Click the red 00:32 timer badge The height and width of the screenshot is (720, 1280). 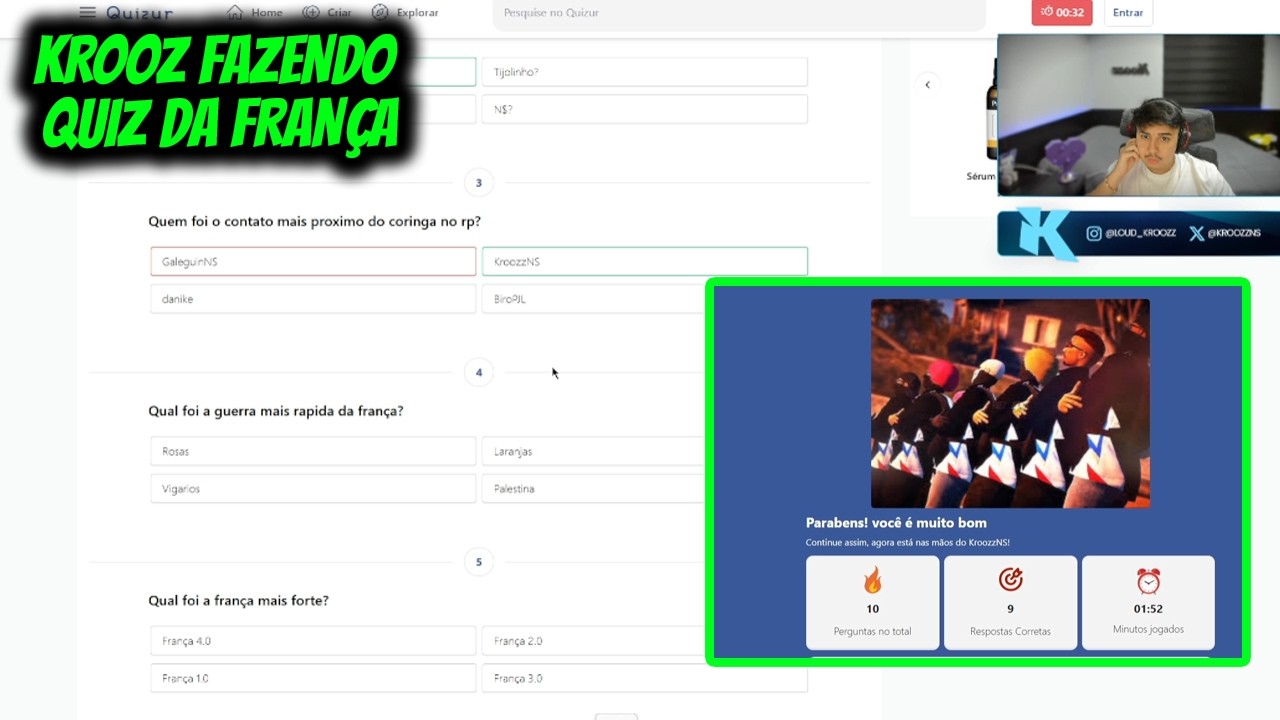click(x=1062, y=12)
